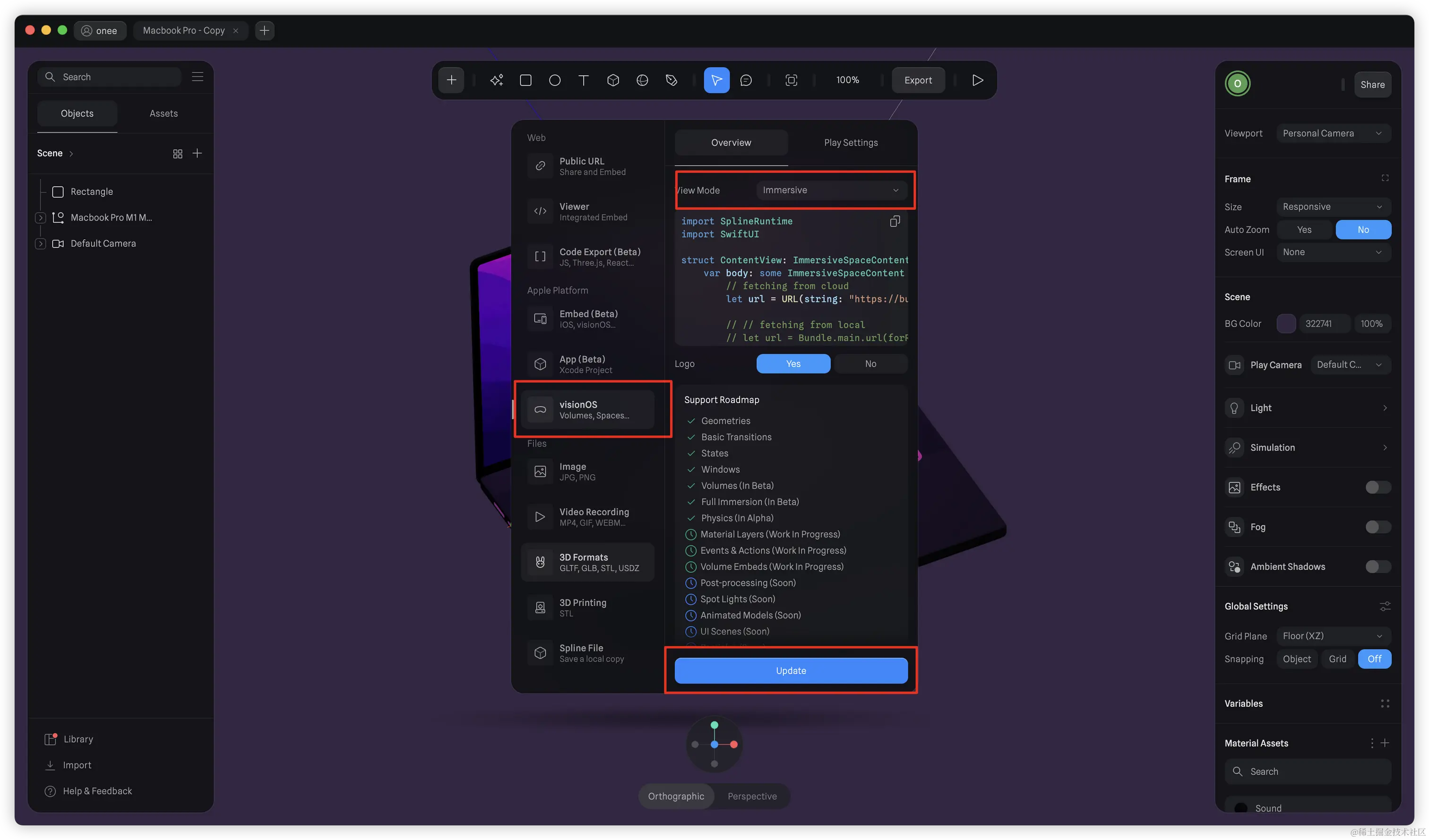Open the comment tool

click(746, 80)
